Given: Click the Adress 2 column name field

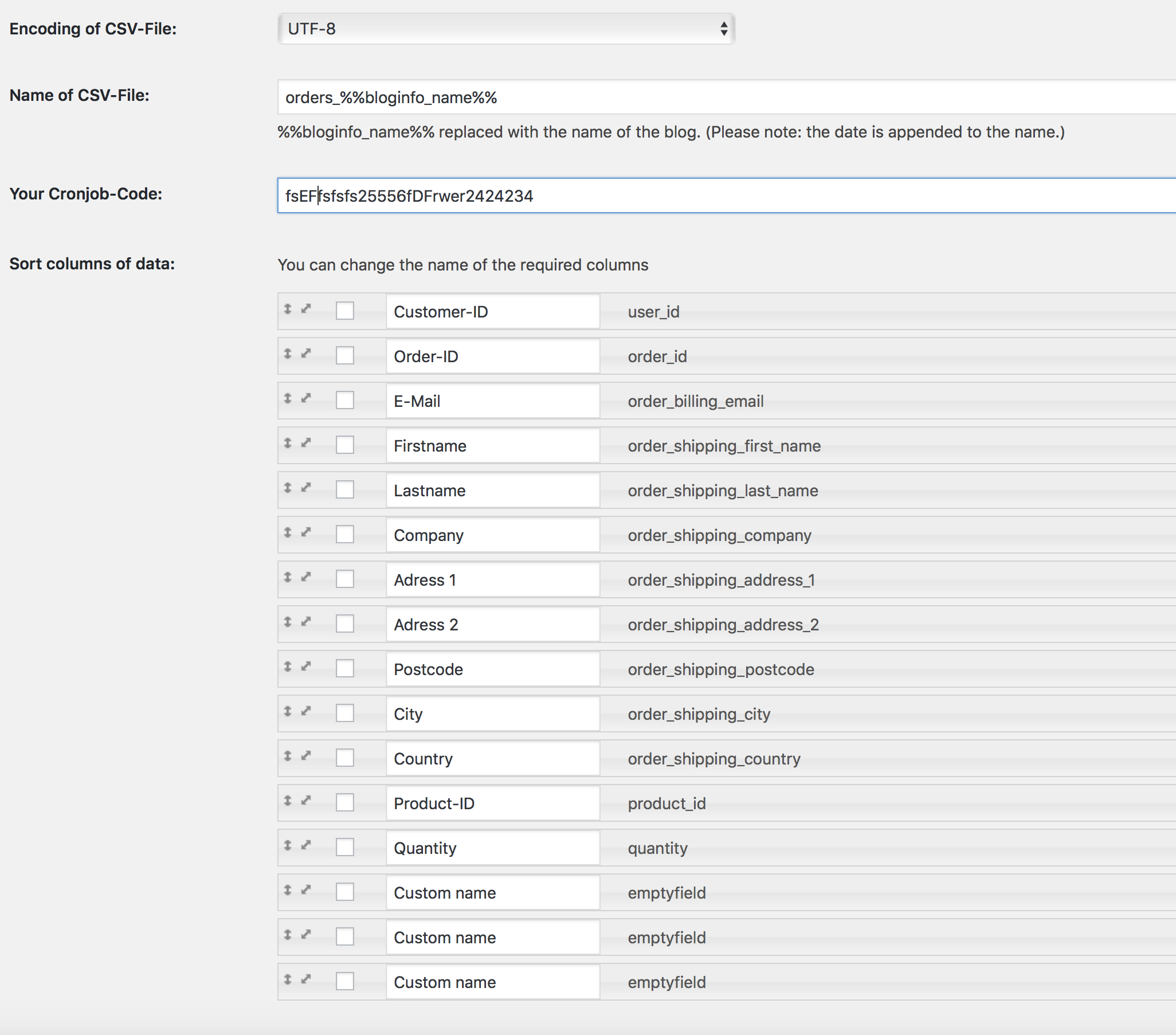Looking at the screenshot, I should [x=493, y=624].
